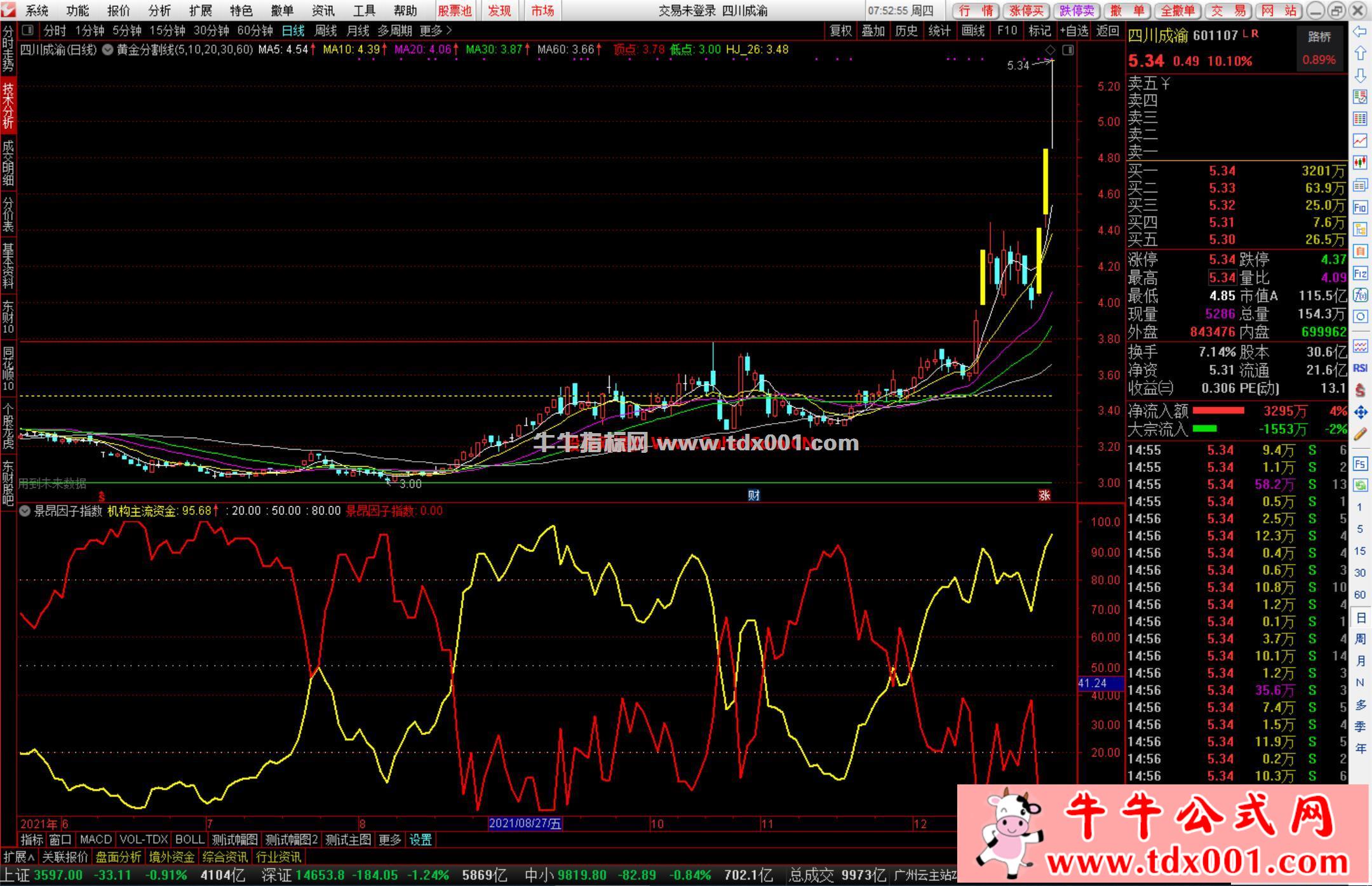Click the tree structure icon in right strip

[x=1360, y=229]
